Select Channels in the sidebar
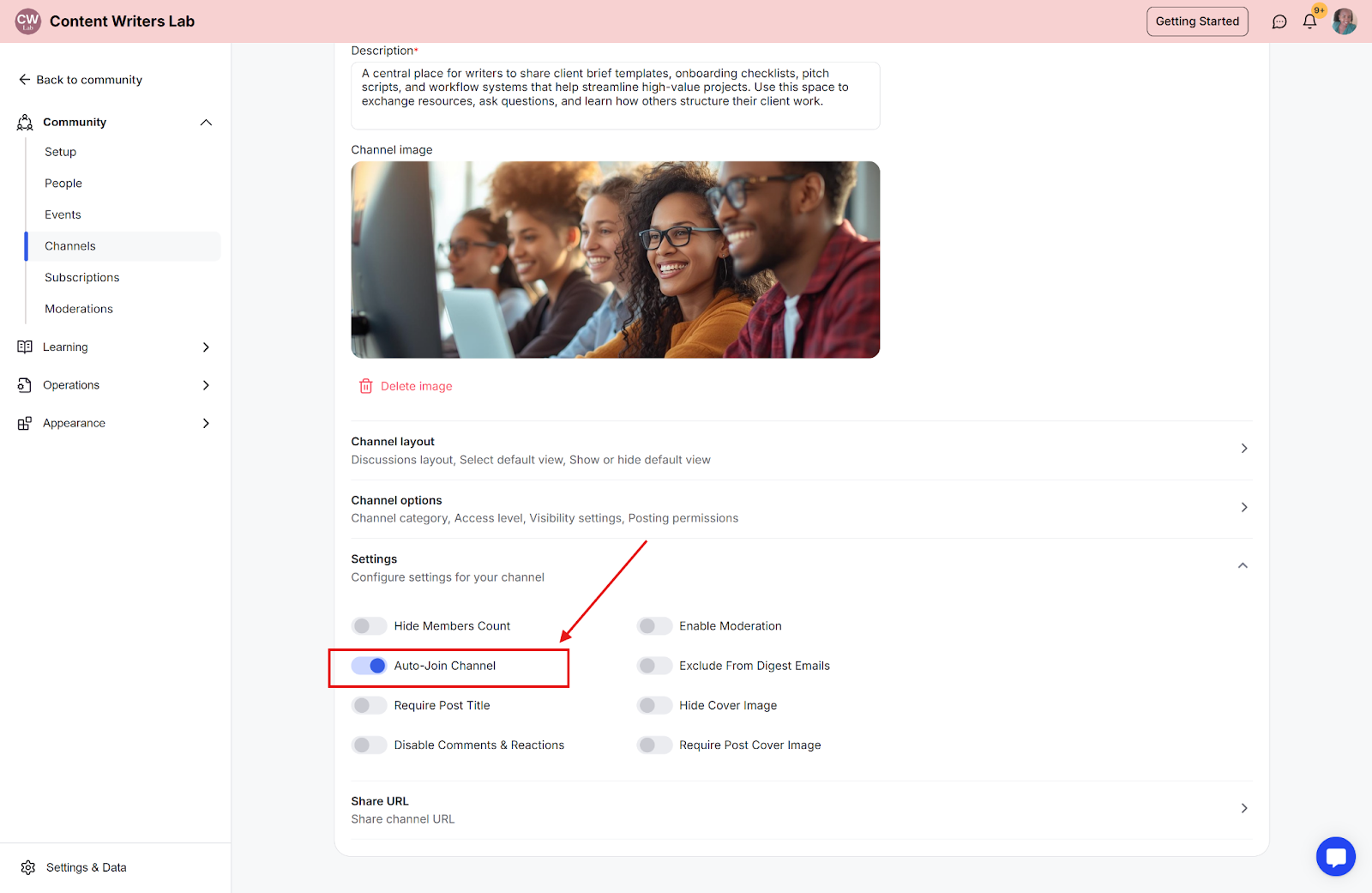1372x893 pixels. point(123,246)
